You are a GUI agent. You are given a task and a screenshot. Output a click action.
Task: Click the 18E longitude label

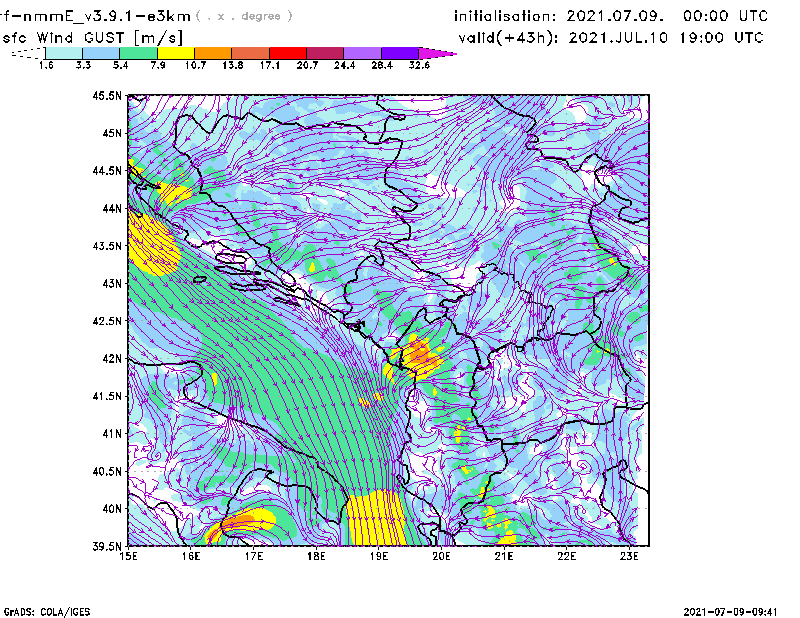point(316,556)
